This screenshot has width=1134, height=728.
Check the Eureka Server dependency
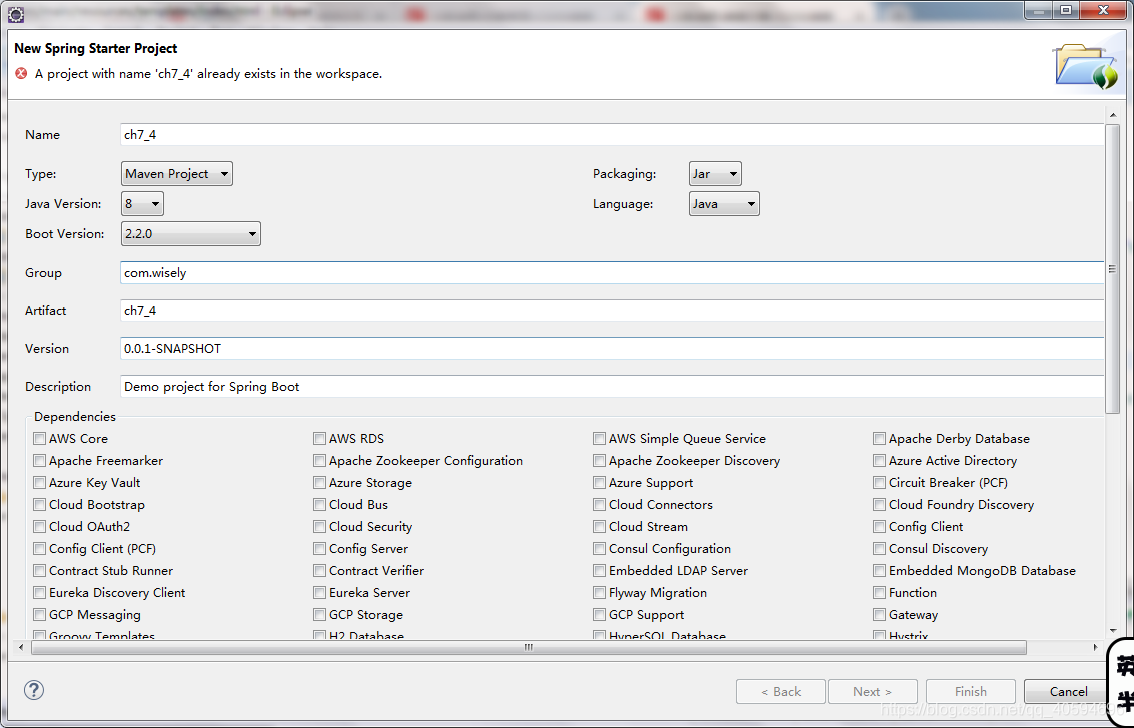[319, 592]
